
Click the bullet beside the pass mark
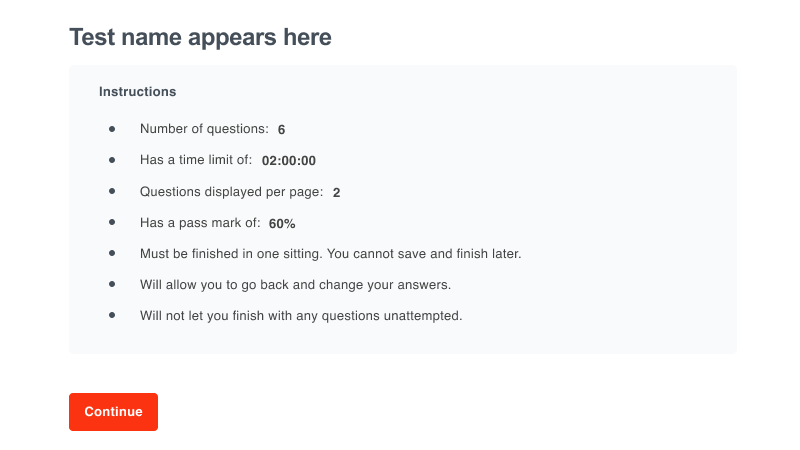(x=113, y=222)
